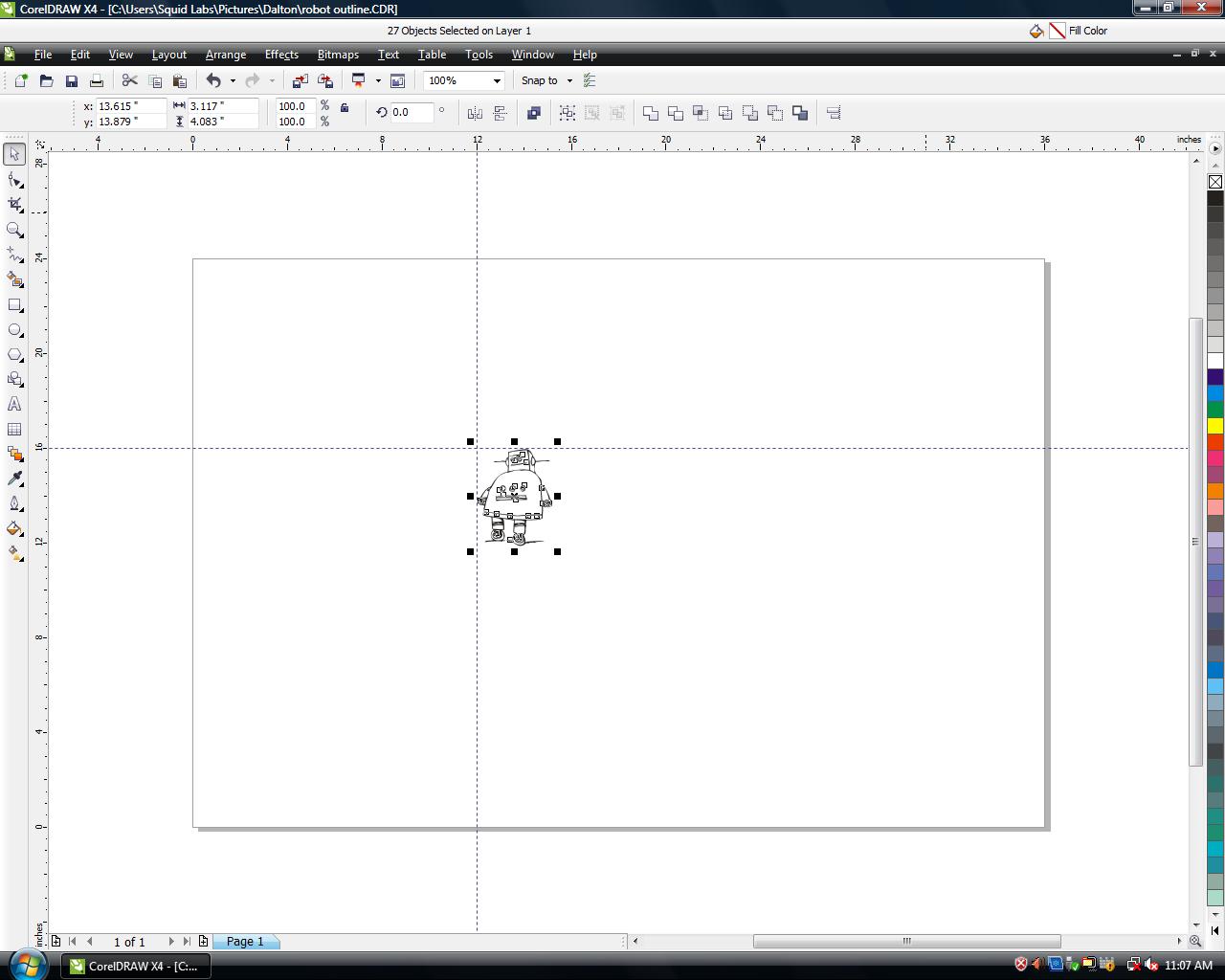
Task: Select the Rectangle tool
Action: 14,304
